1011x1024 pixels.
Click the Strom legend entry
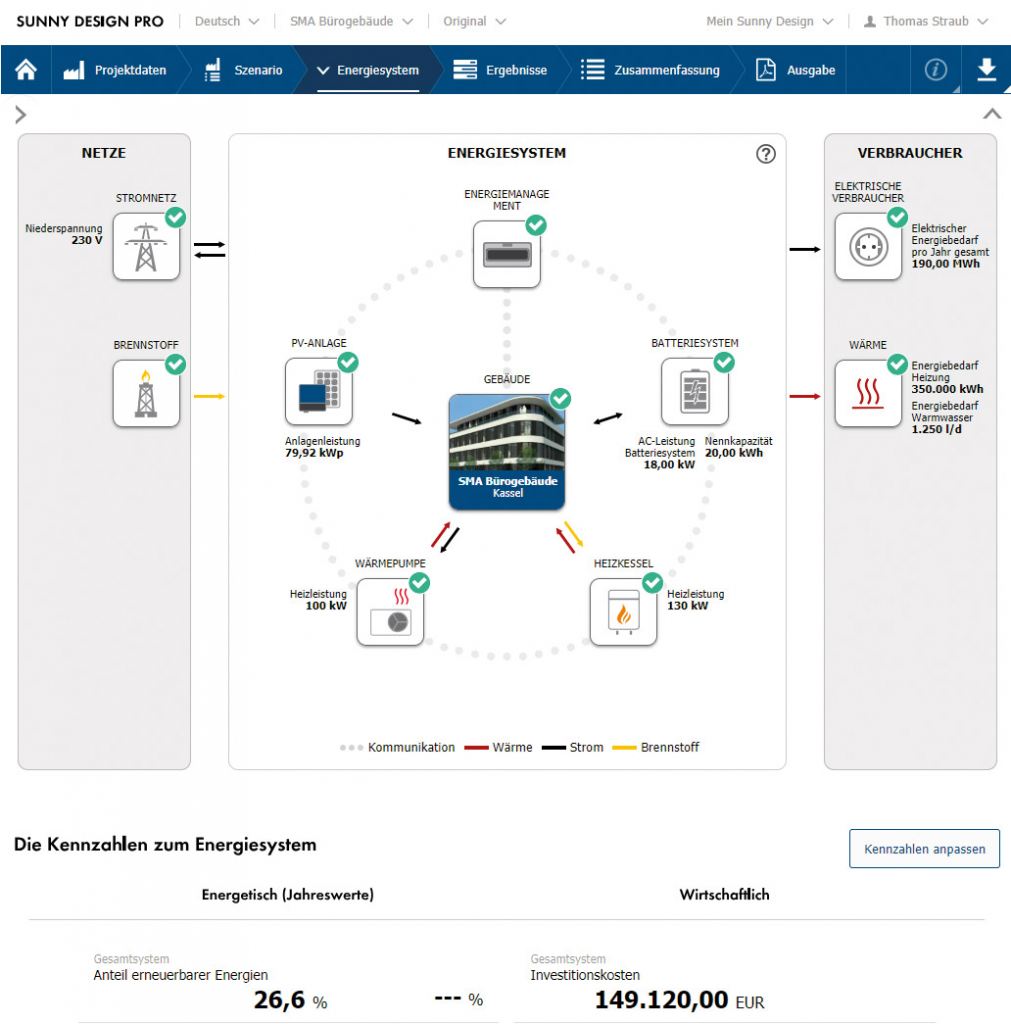(x=573, y=747)
